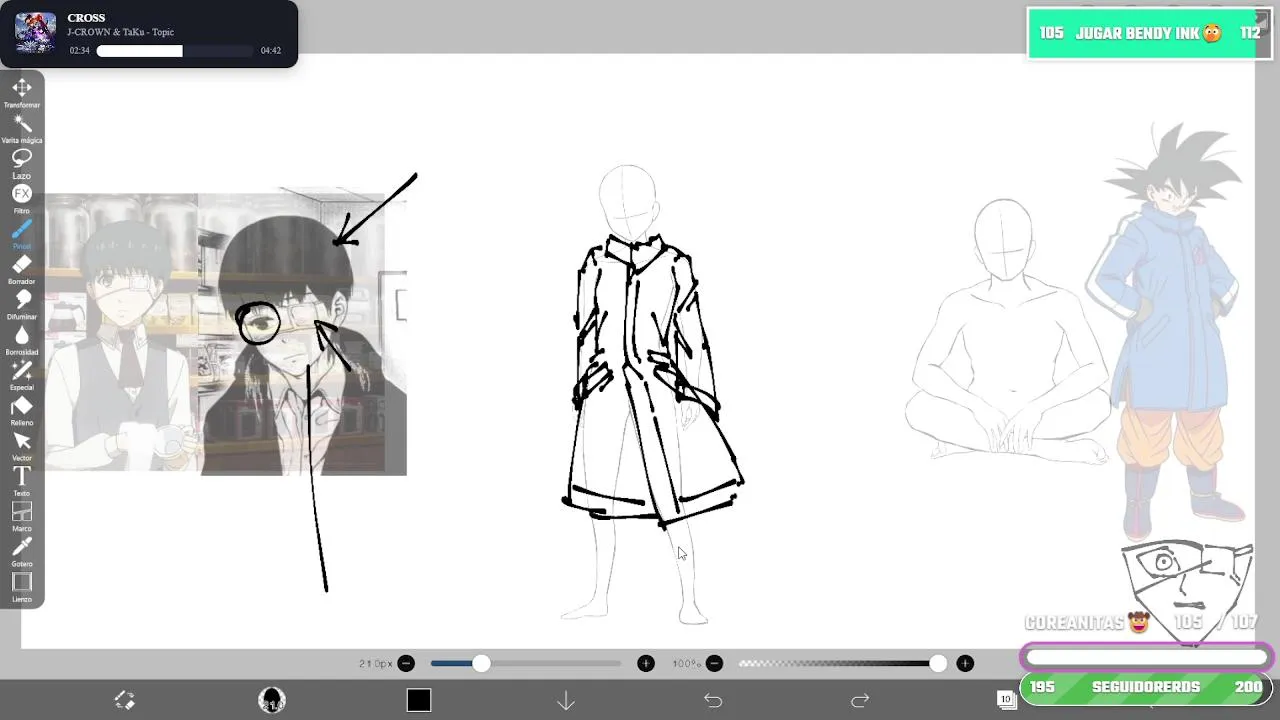
Task: Increase brush size with plus button
Action: 646,663
